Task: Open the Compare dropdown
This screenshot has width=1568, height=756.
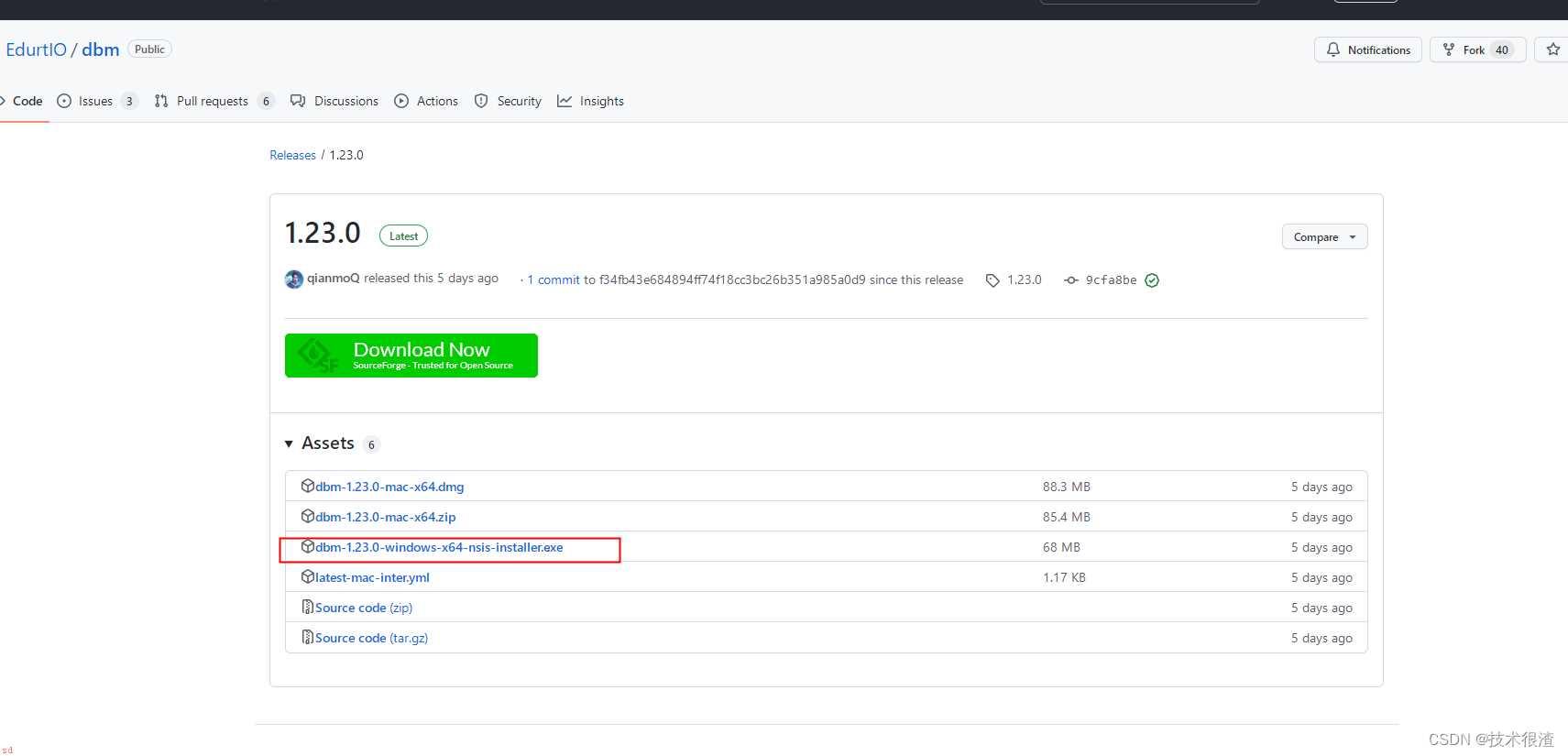Action: tap(1324, 236)
